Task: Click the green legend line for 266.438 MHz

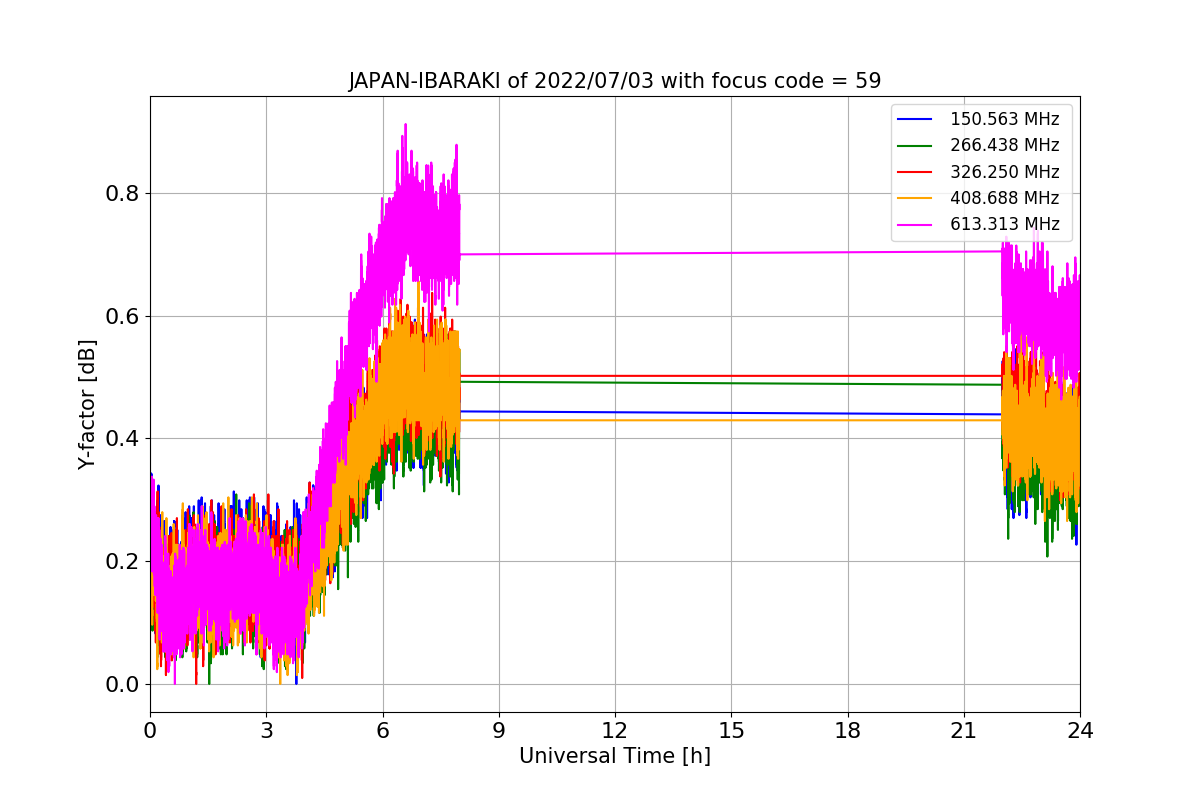Action: 915,146
